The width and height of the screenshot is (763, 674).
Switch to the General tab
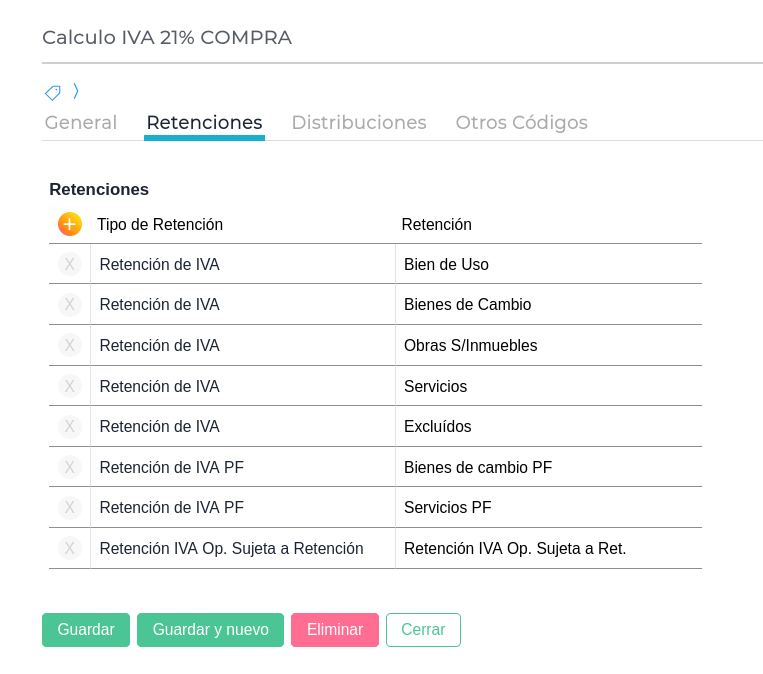[81, 123]
